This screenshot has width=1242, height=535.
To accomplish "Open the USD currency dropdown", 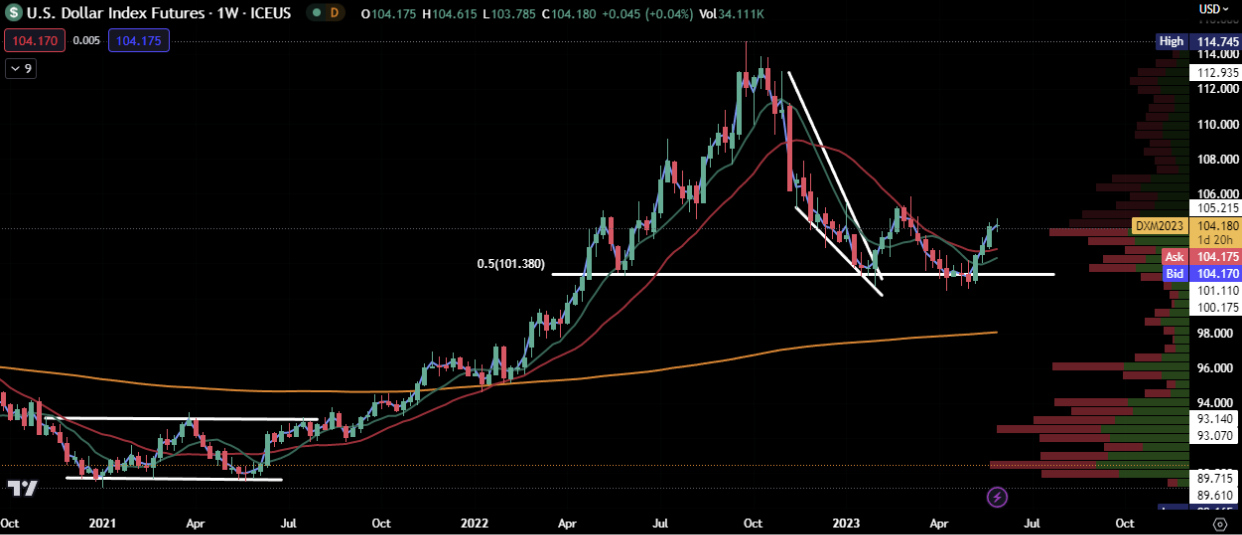I will tap(1213, 9).
